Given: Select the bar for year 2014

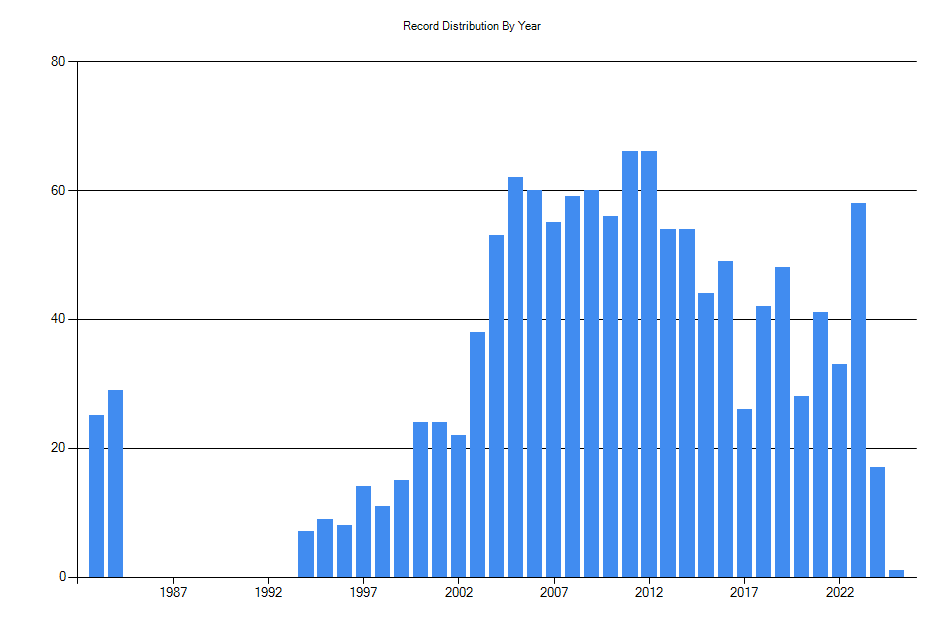Looking at the screenshot, I should coord(687,403).
